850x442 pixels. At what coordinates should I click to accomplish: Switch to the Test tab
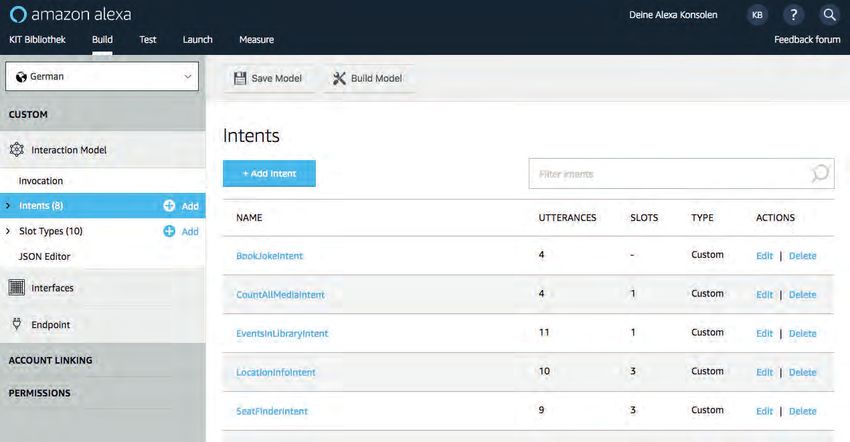[x=148, y=40]
